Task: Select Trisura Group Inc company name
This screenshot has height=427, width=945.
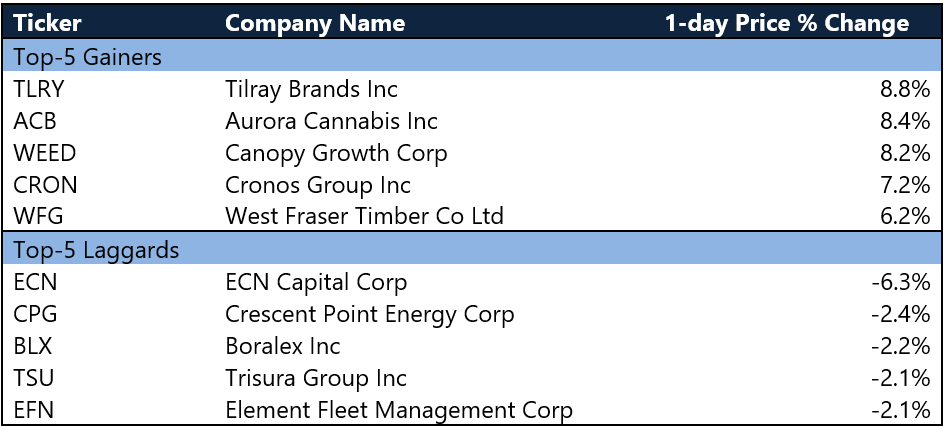Action: 316,379
